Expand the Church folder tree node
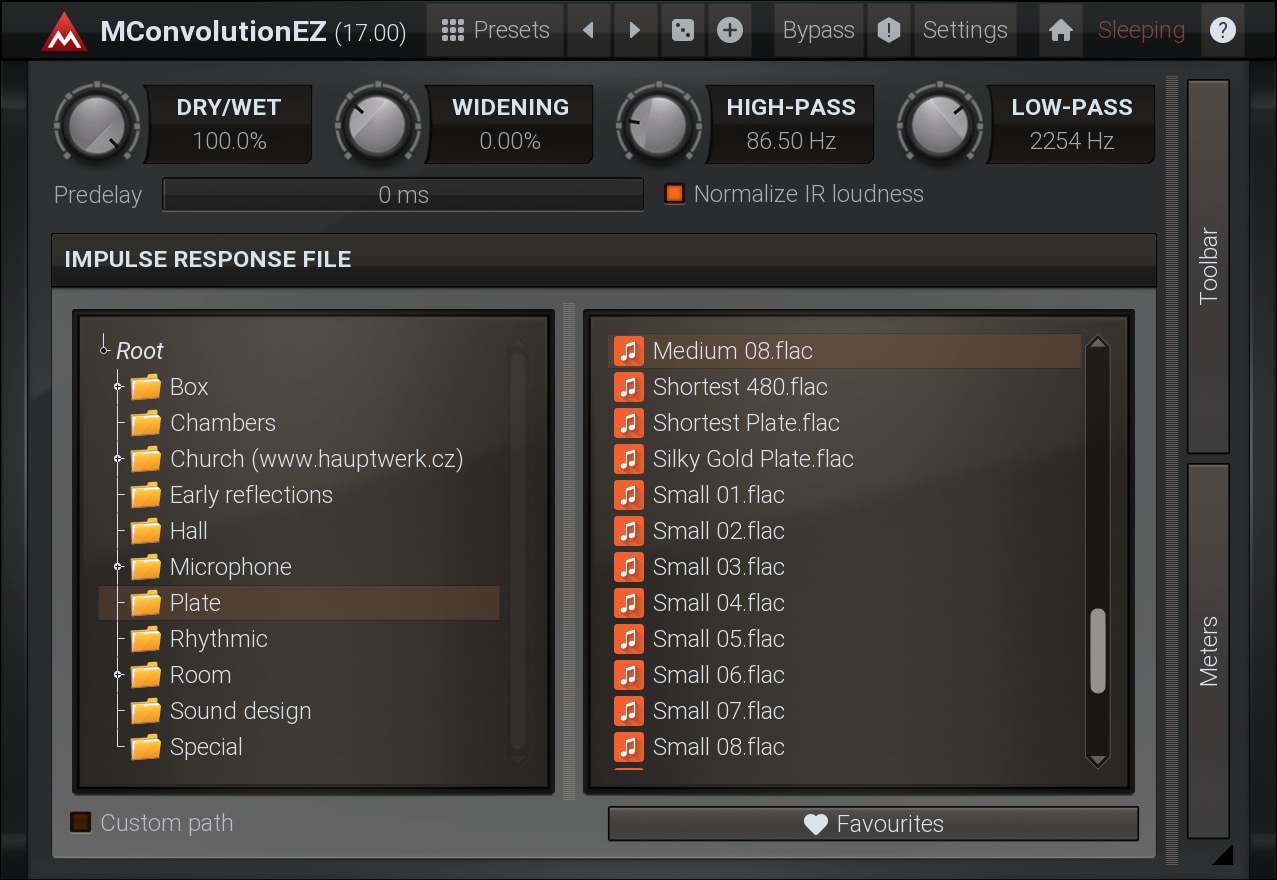 (x=118, y=459)
